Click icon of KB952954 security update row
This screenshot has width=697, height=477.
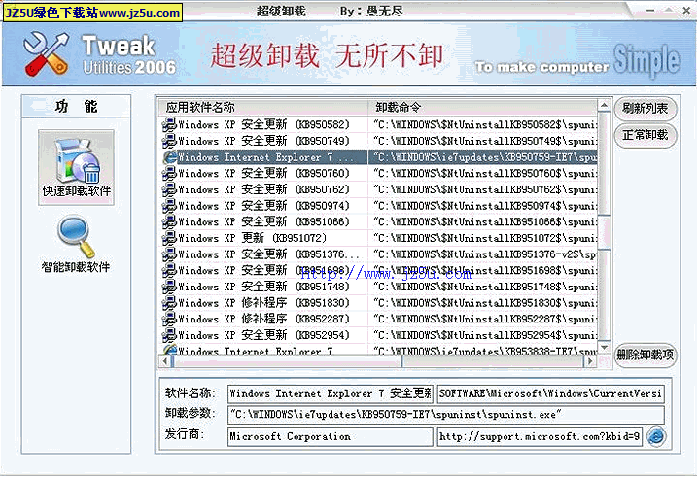coord(169,335)
